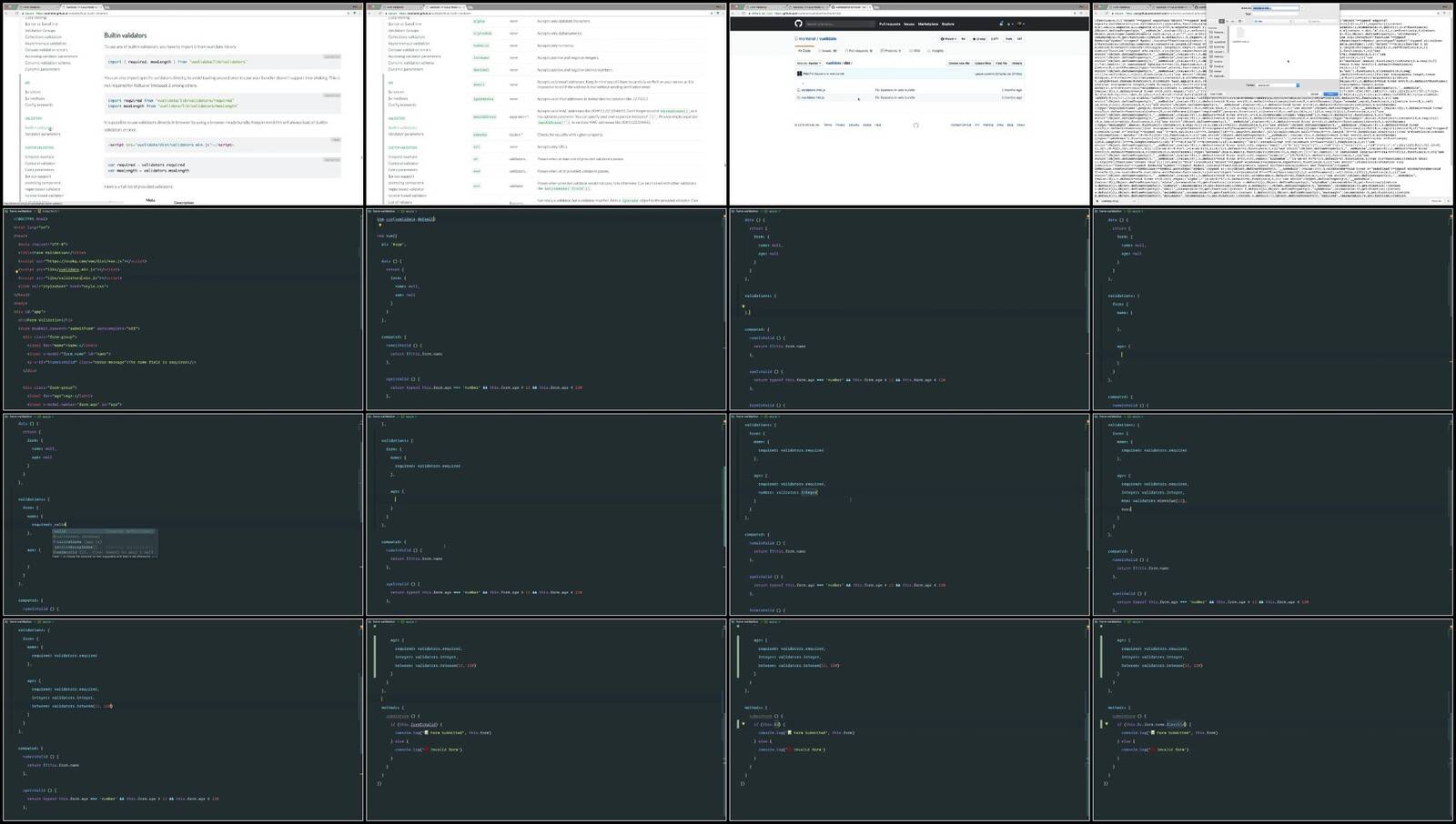Select the highlighted autocomplete suggestion in the editor popup

click(x=103, y=531)
